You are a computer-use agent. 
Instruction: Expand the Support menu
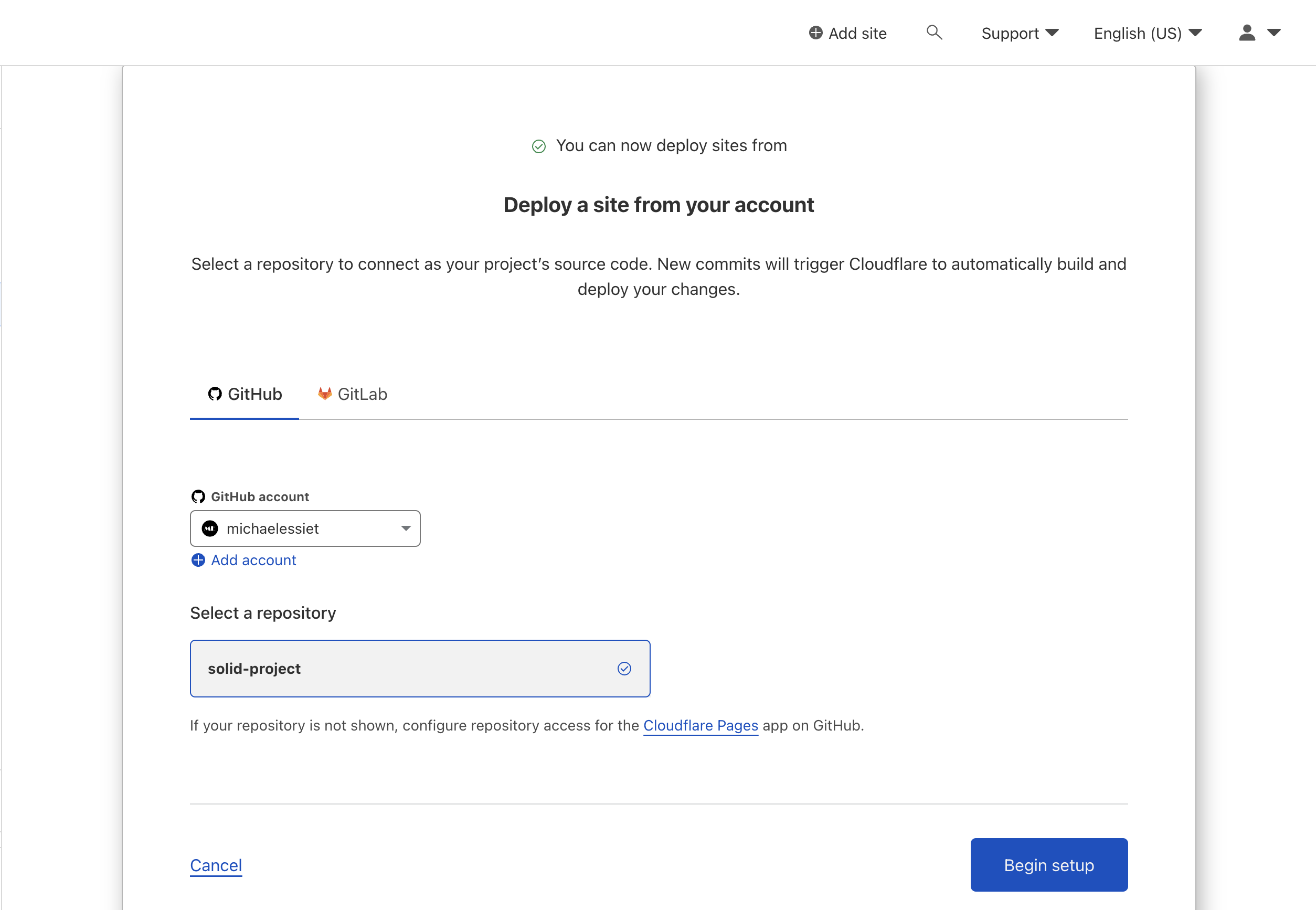1019,34
